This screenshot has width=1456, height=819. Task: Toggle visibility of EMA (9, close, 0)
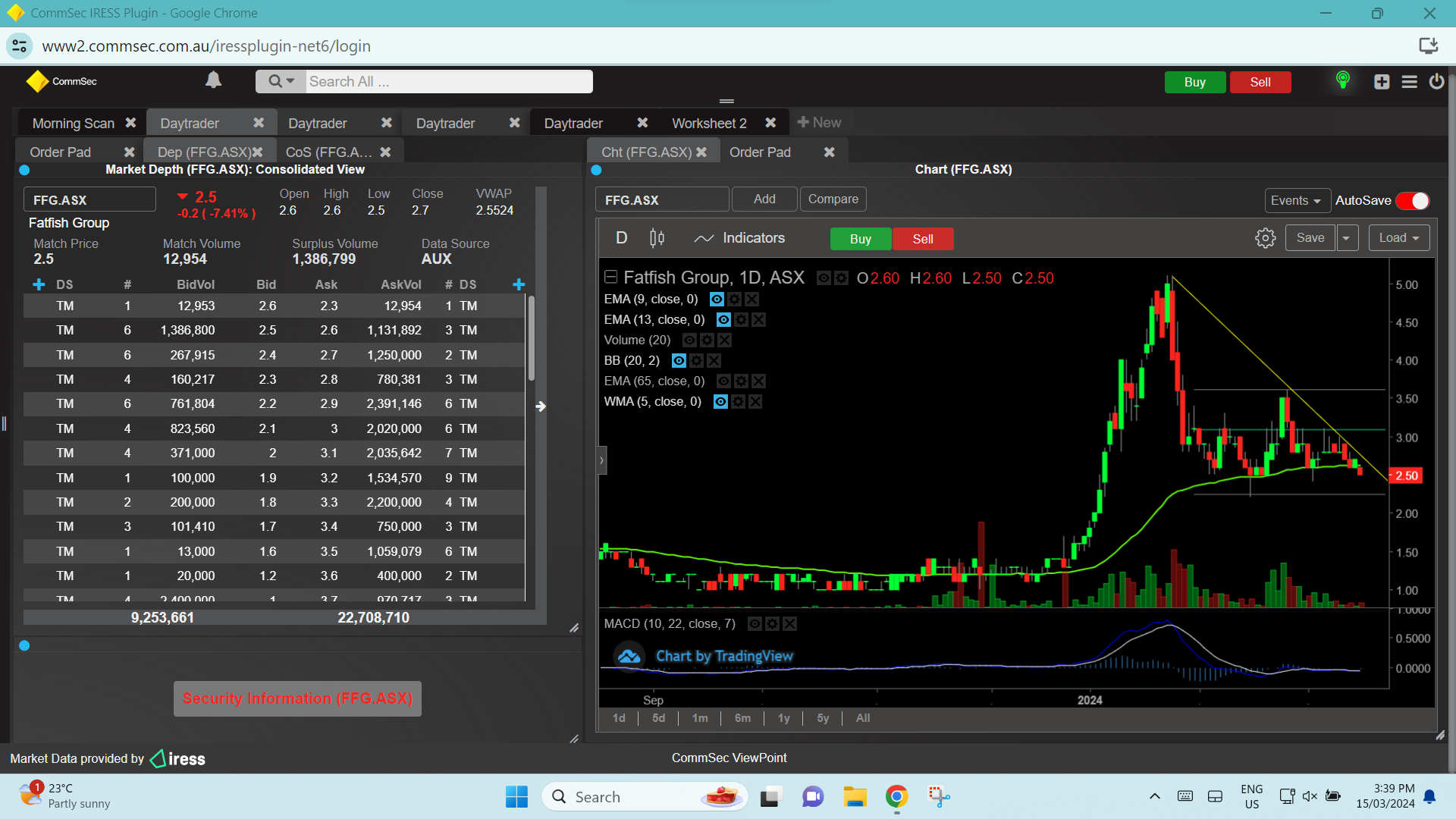tap(717, 300)
